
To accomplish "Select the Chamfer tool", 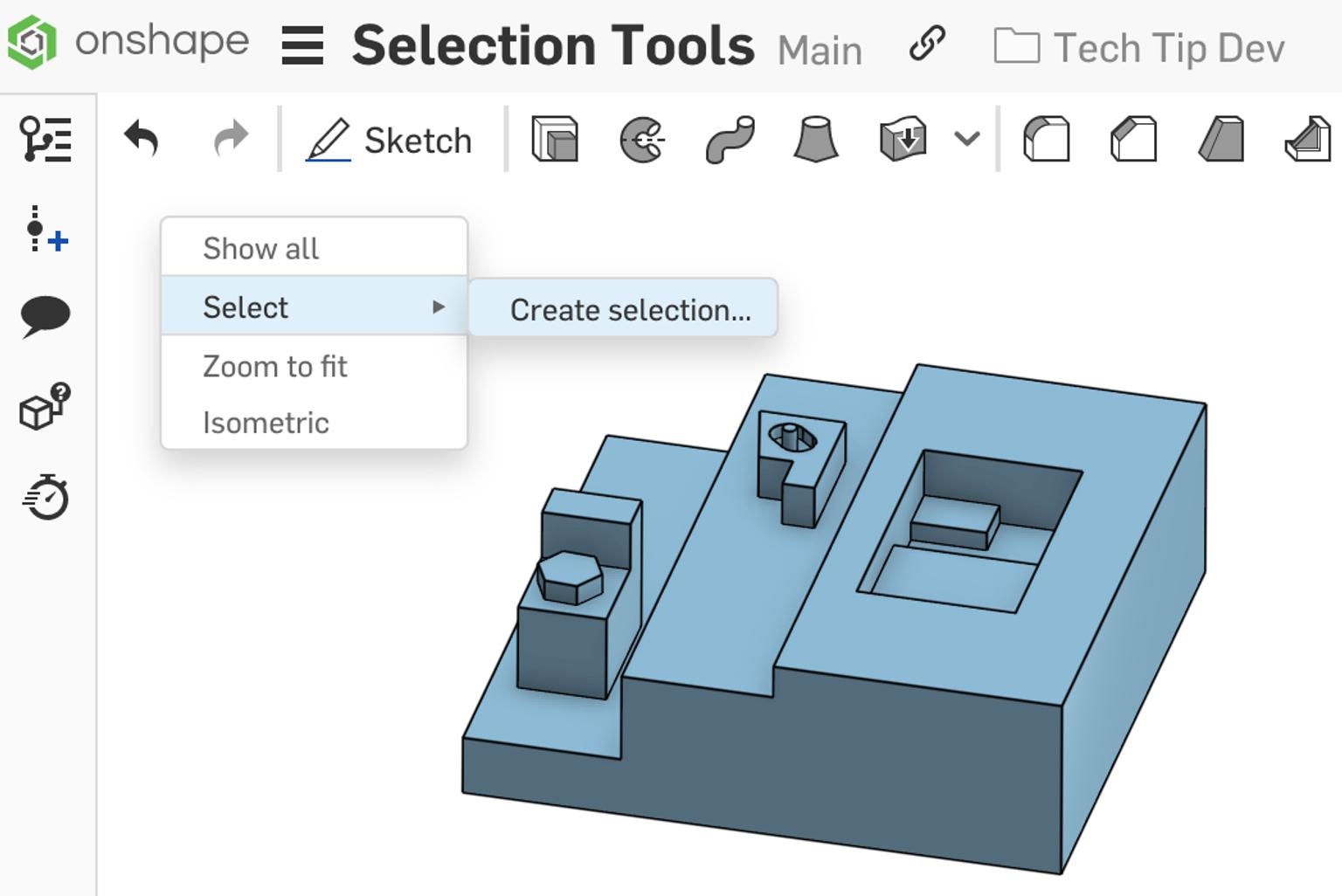I will point(1131,140).
